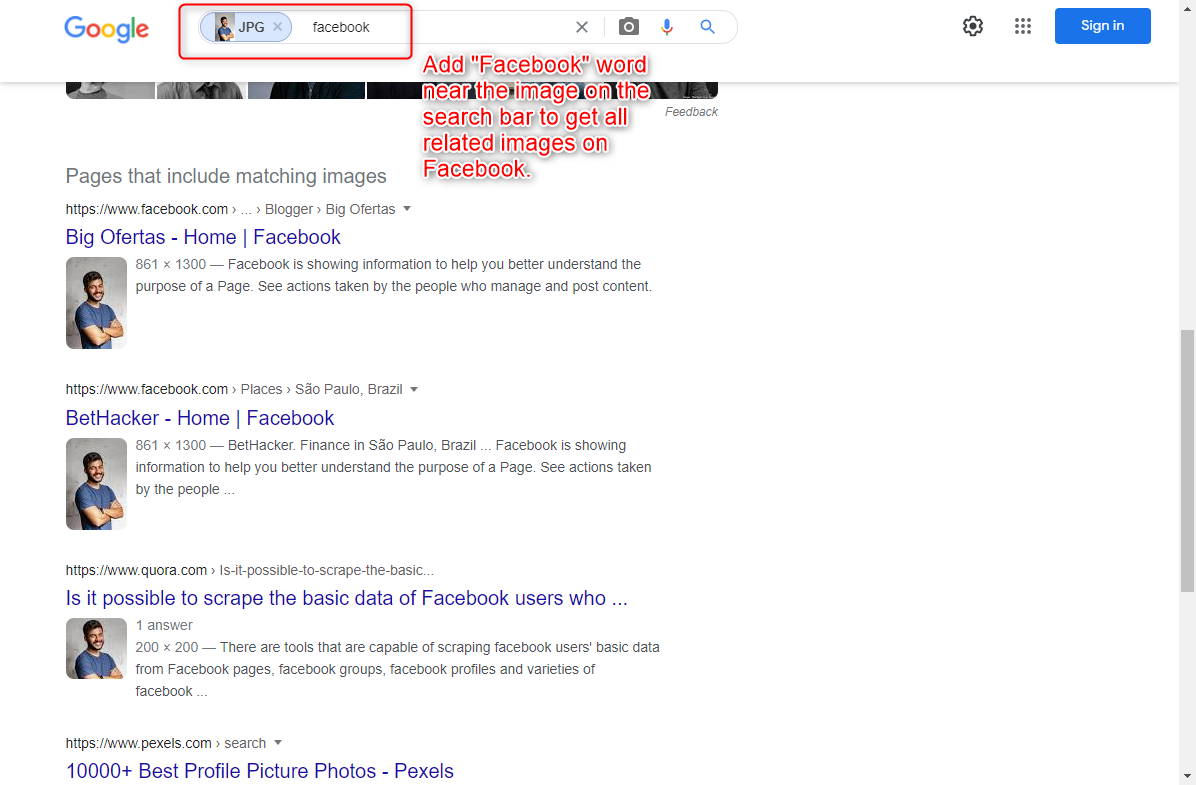Click the https://www.pexels.com URL text
This screenshot has height=785, width=1196.
[138, 743]
